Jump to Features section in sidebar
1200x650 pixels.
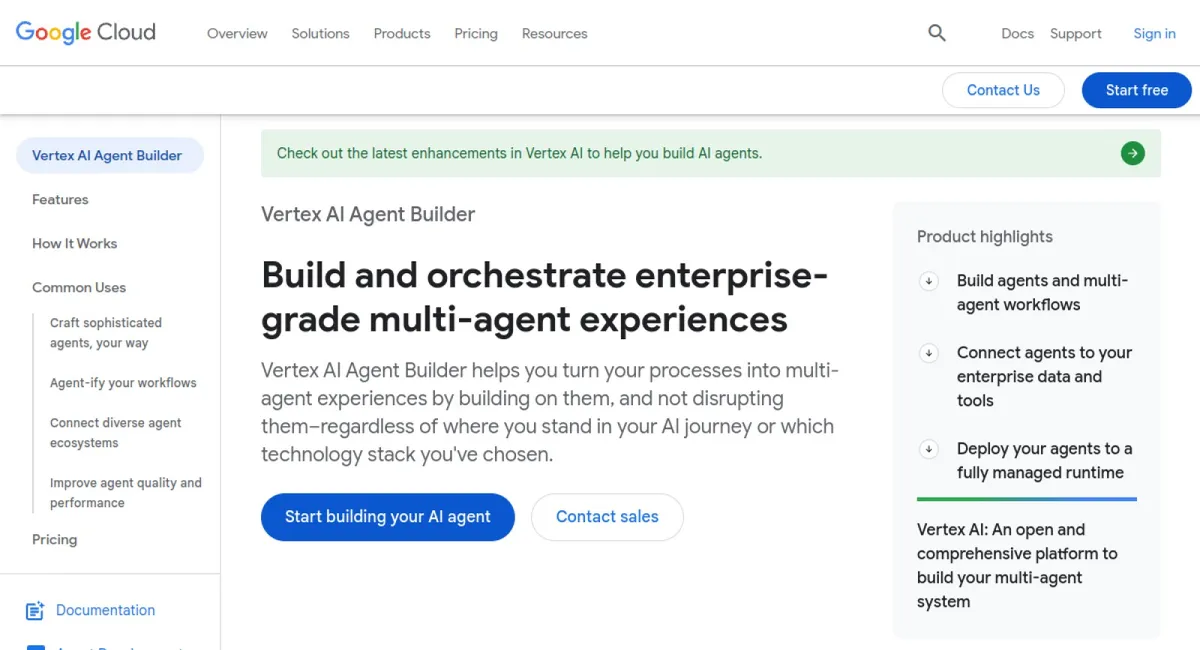coord(60,199)
